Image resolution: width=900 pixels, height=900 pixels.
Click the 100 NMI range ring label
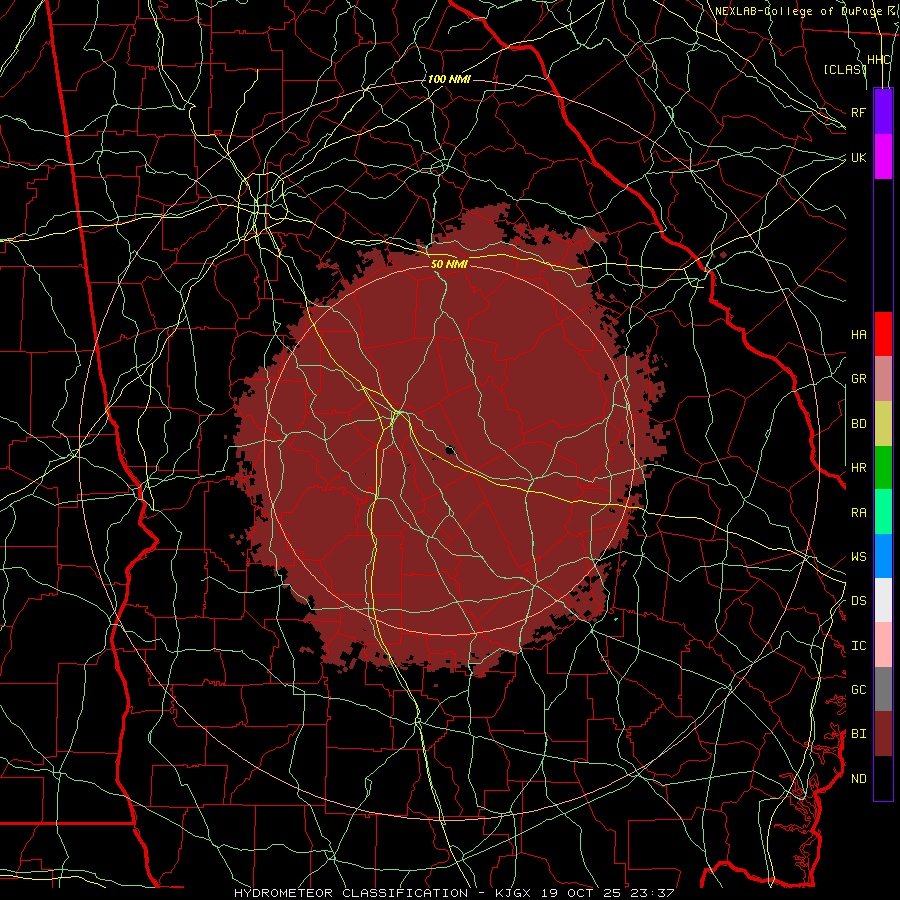[449, 79]
